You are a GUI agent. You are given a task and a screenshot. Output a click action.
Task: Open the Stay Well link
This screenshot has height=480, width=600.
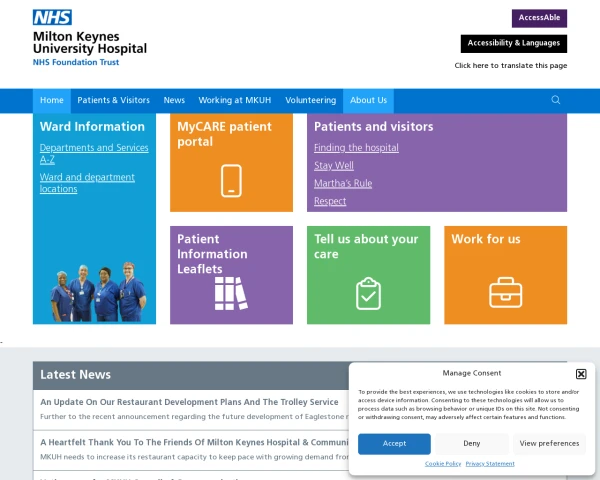[x=334, y=166]
